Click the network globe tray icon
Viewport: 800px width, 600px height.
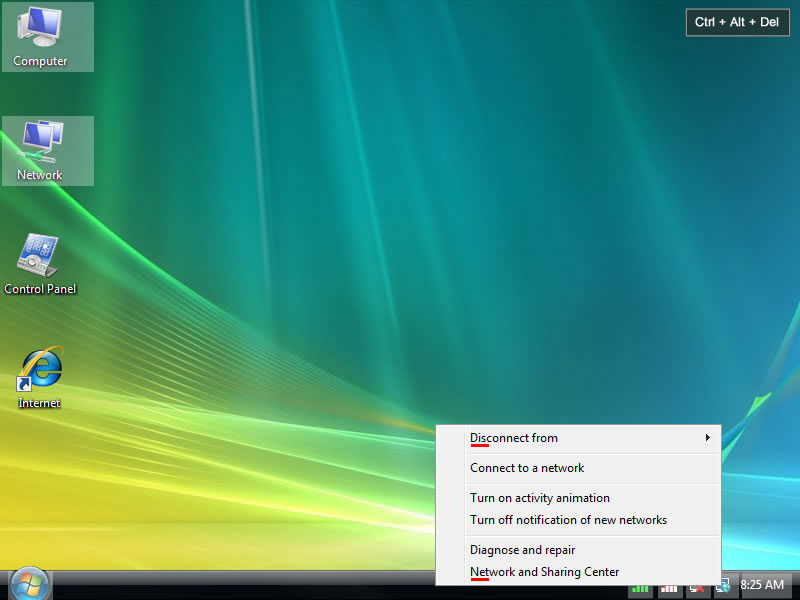pyautogui.click(x=722, y=586)
